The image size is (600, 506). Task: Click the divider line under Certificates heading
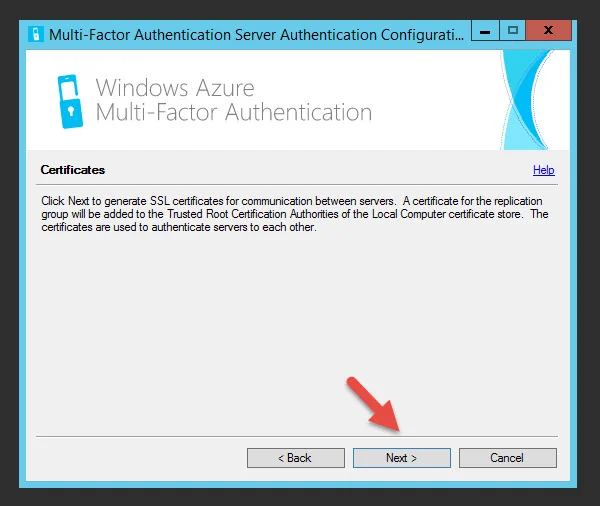click(297, 184)
